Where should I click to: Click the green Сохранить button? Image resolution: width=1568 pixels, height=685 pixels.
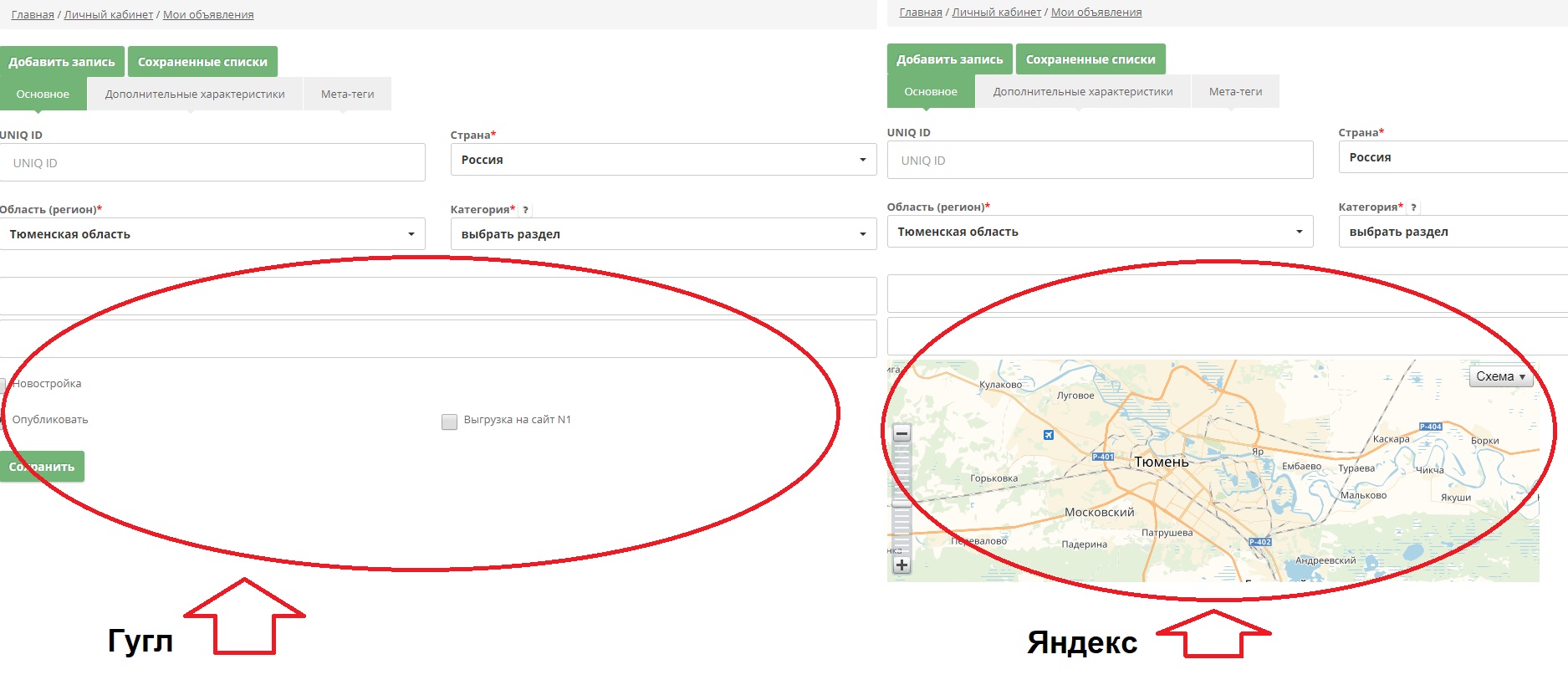42,467
